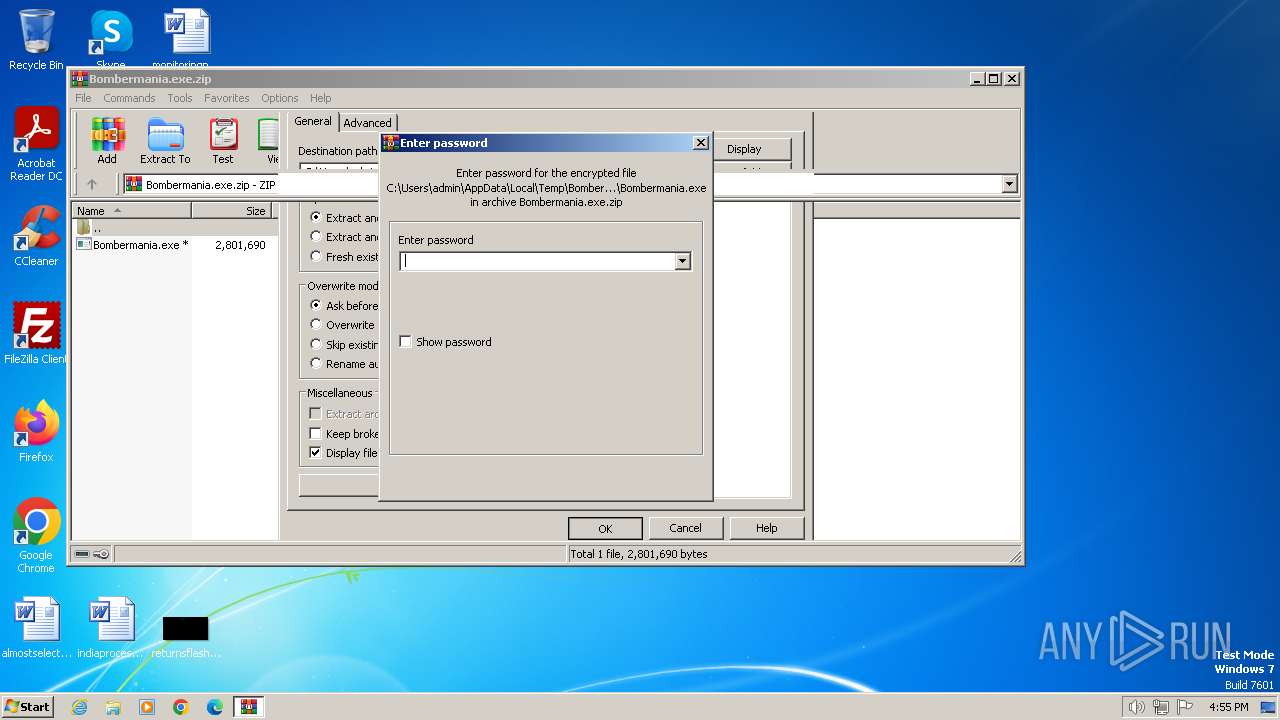Open the Skype desktop shortcut
Screen dimensions: 1280x720
pyautogui.click(x=110, y=40)
